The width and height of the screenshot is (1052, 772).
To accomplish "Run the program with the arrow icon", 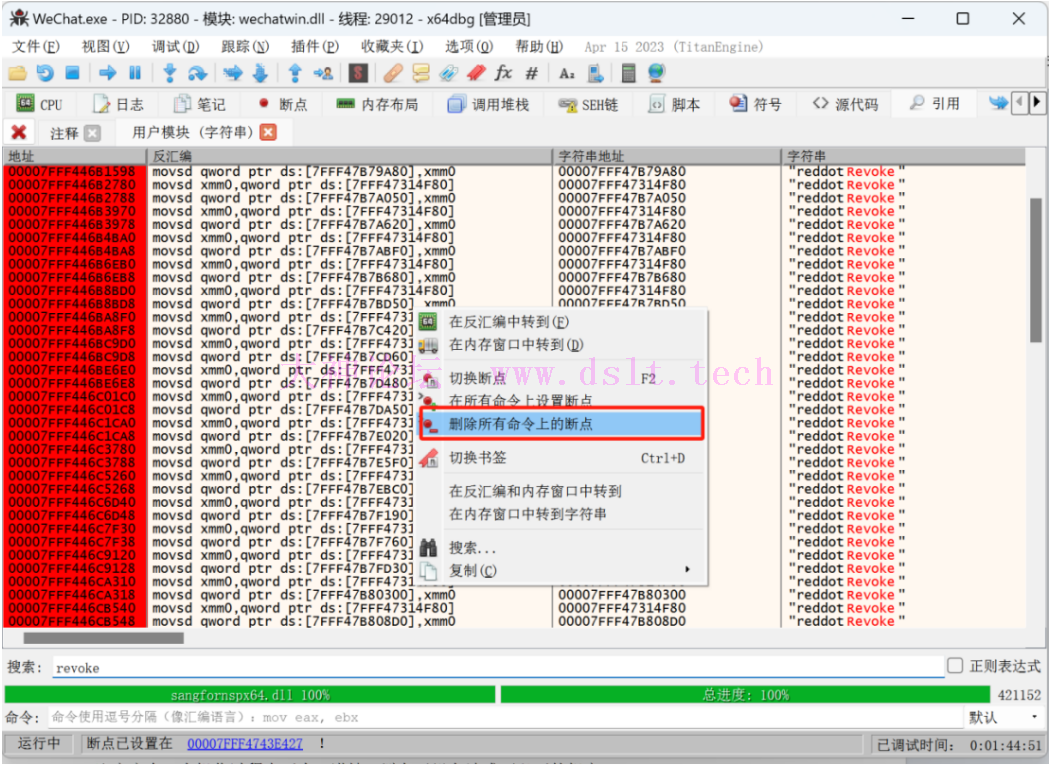I will point(107,73).
